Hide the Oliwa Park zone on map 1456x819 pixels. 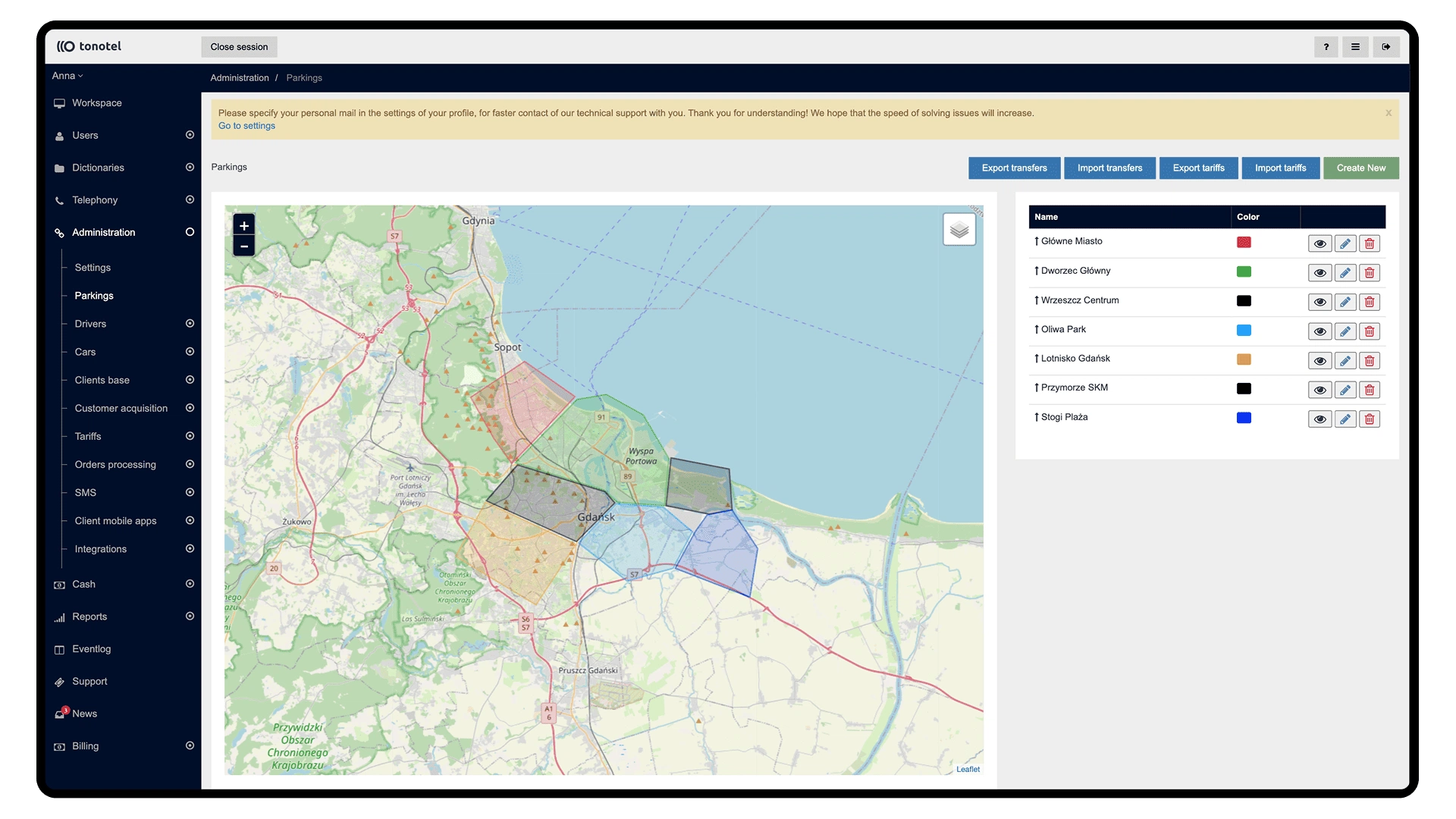point(1319,331)
